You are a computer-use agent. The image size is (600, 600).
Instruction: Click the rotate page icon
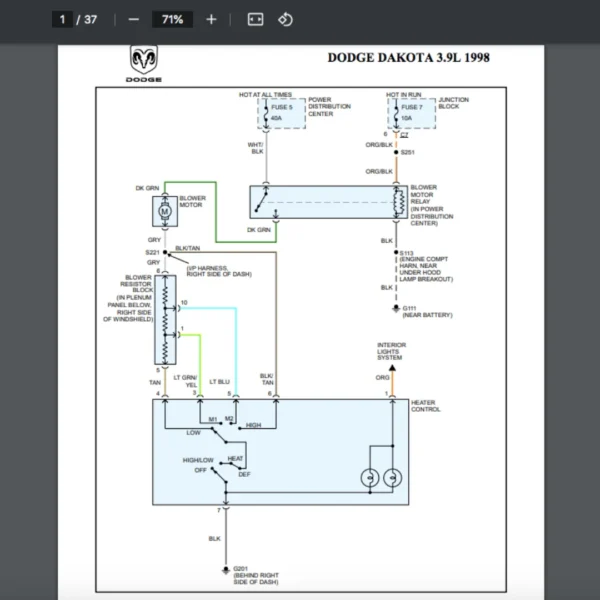point(285,20)
